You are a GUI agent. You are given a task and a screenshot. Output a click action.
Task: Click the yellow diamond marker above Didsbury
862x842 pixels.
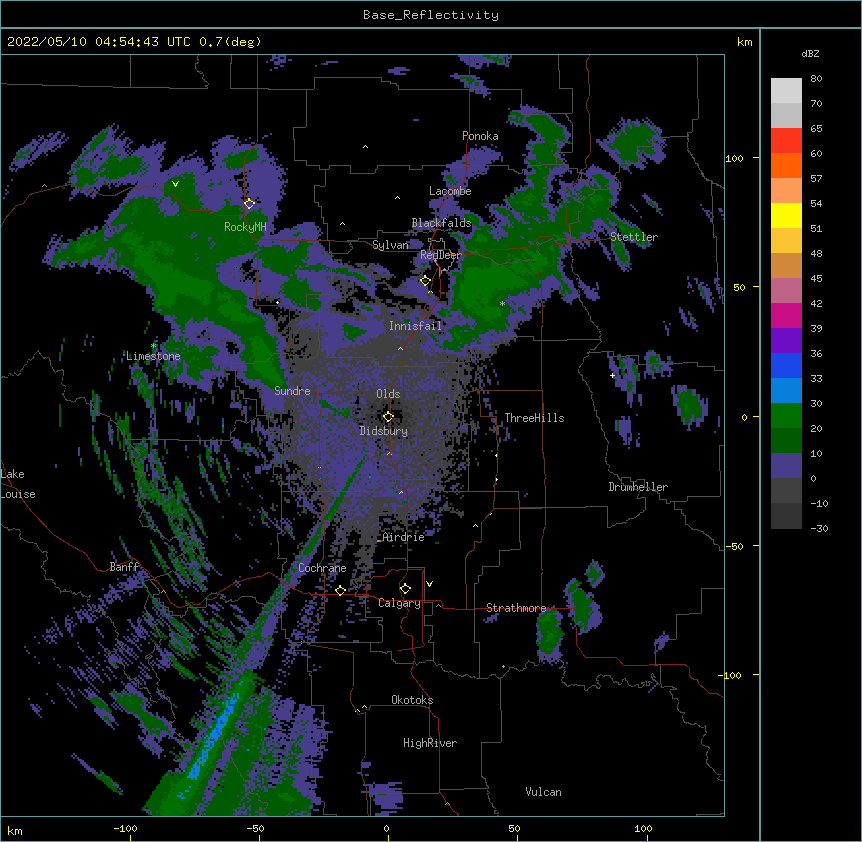tap(388, 417)
